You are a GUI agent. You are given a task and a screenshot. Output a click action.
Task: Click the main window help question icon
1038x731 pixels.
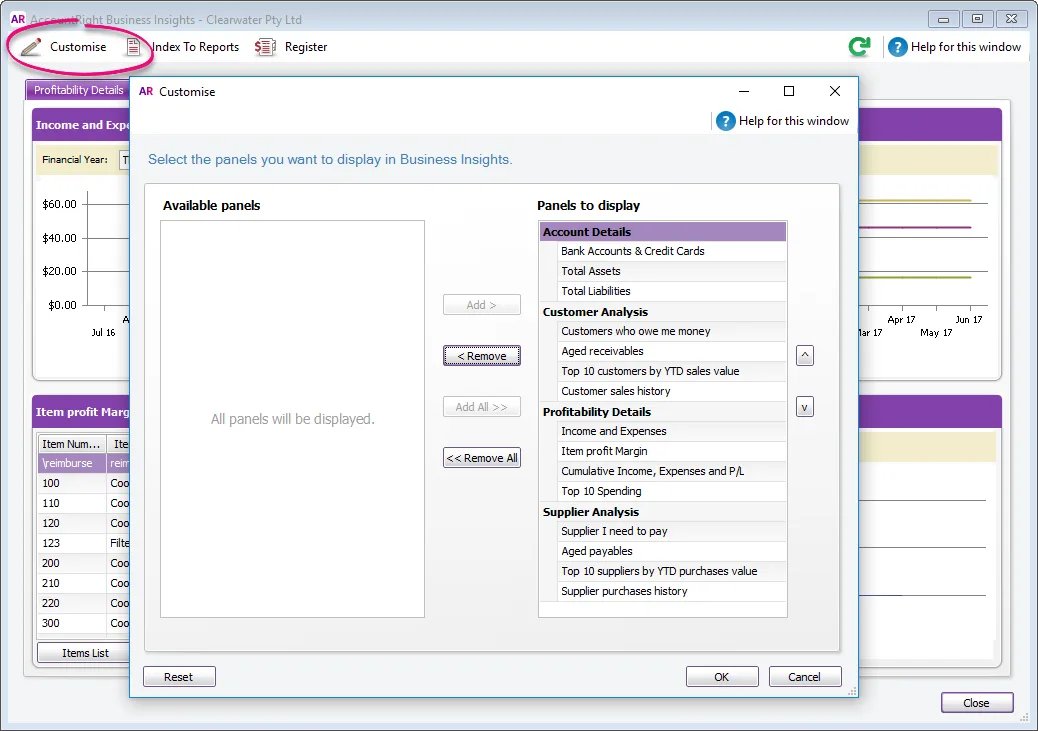898,47
